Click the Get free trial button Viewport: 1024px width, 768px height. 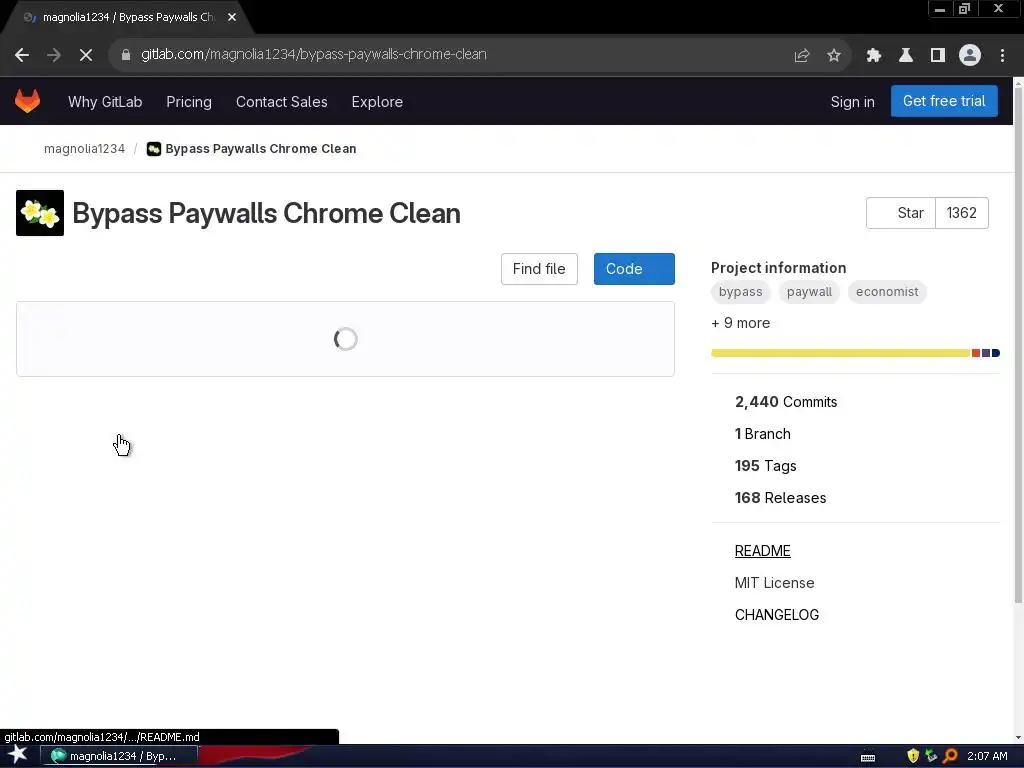point(944,101)
